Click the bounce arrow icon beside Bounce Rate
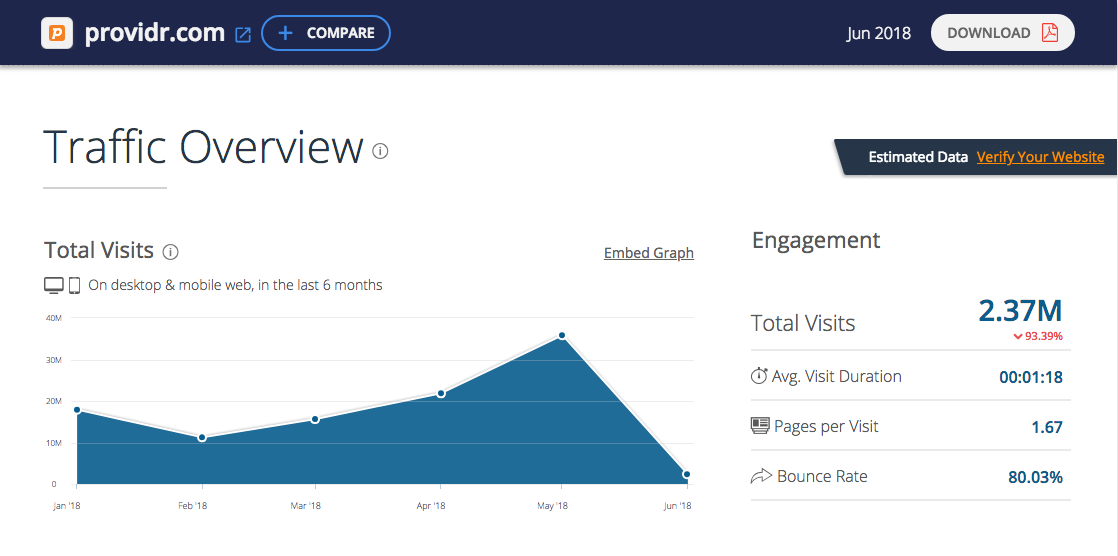This screenshot has width=1118, height=556. 761,477
